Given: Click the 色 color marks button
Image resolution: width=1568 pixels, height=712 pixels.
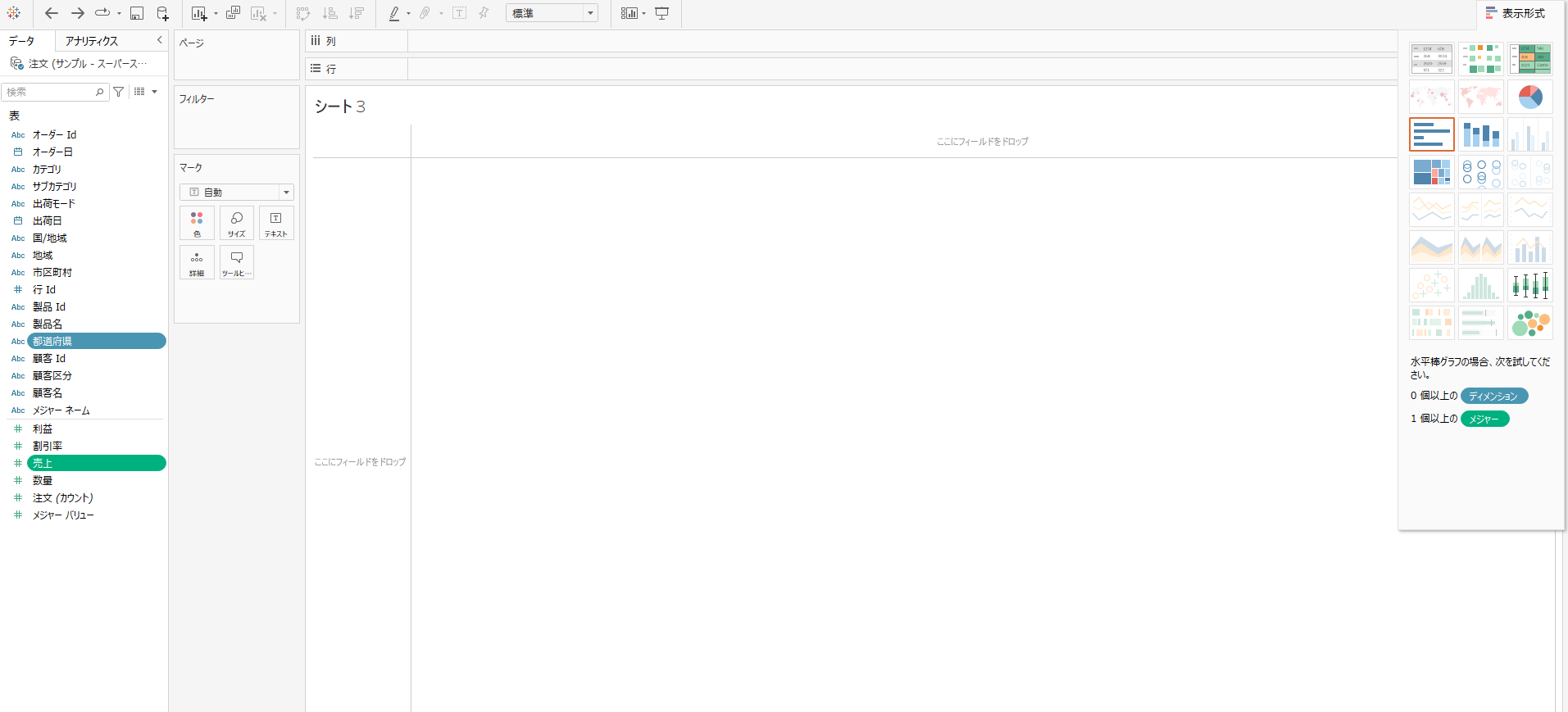Looking at the screenshot, I should click(197, 223).
